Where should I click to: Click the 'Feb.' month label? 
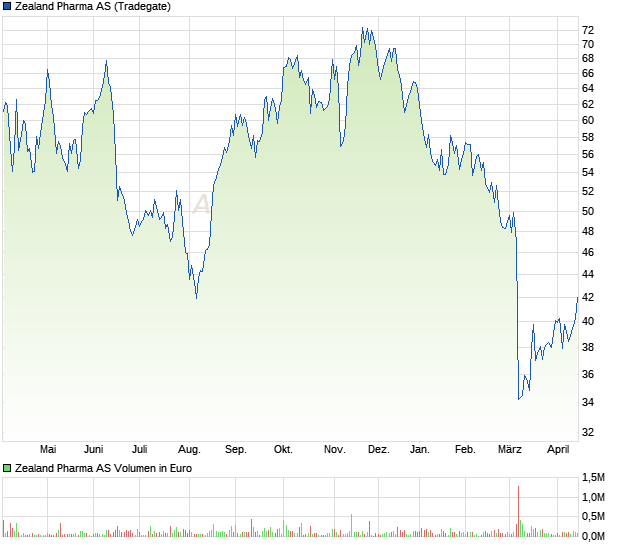(465, 449)
